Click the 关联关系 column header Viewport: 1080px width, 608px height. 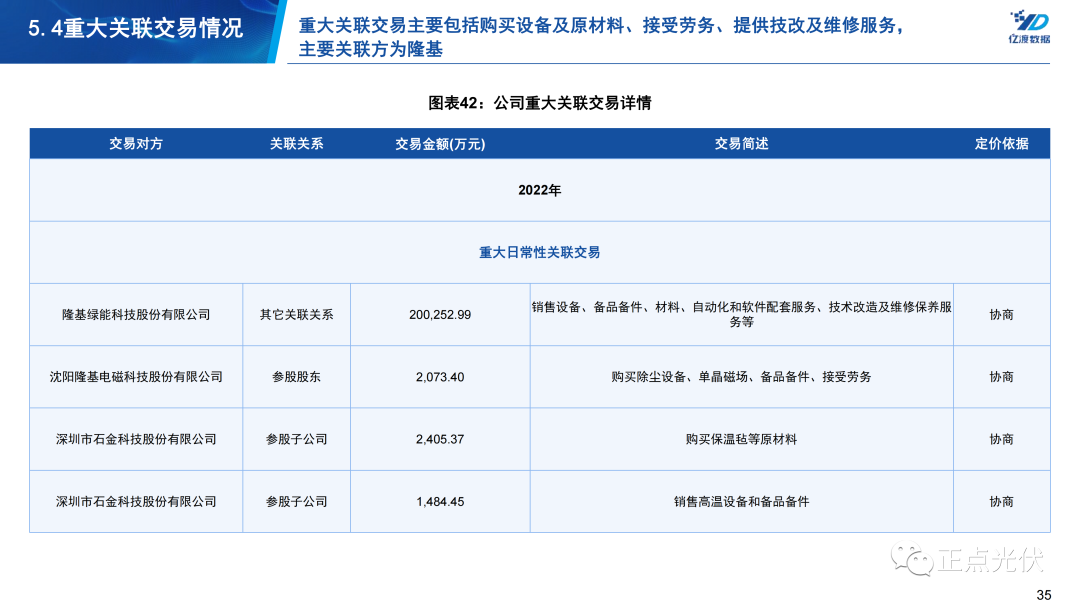click(296, 144)
